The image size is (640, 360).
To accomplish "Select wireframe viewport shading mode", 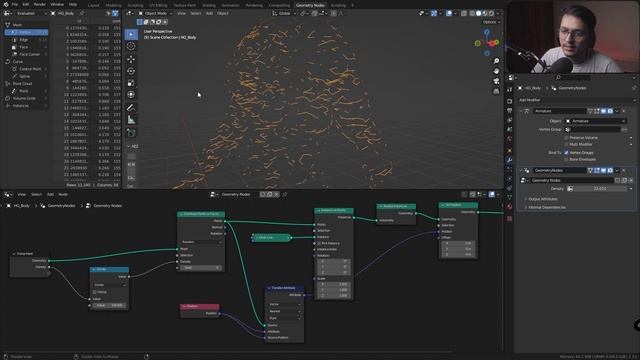I will 472,13.
